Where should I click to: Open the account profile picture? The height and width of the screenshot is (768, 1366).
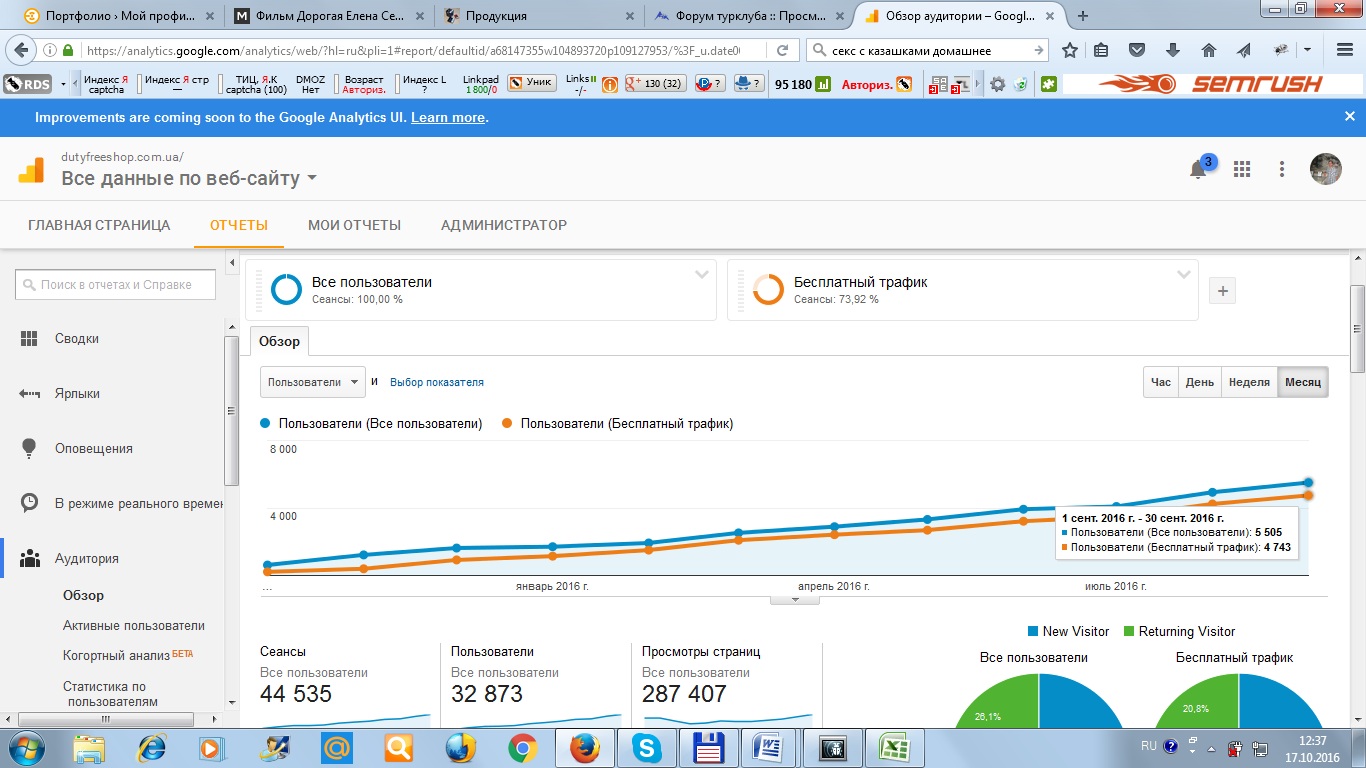point(1326,168)
